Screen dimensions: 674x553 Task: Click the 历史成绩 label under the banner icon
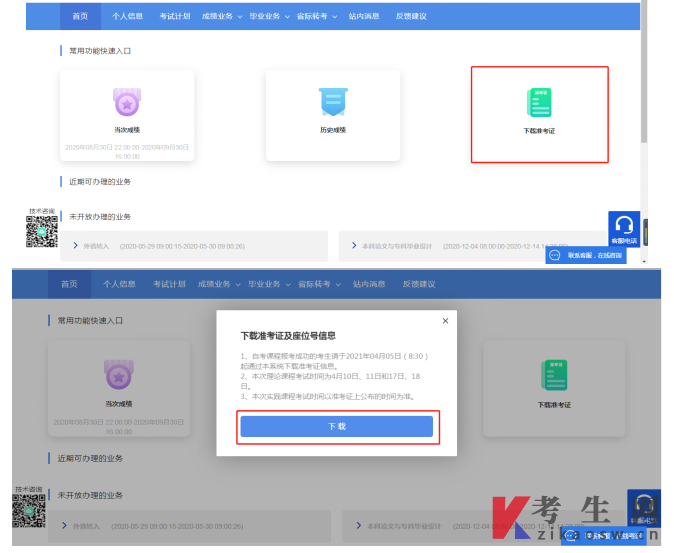(x=333, y=130)
